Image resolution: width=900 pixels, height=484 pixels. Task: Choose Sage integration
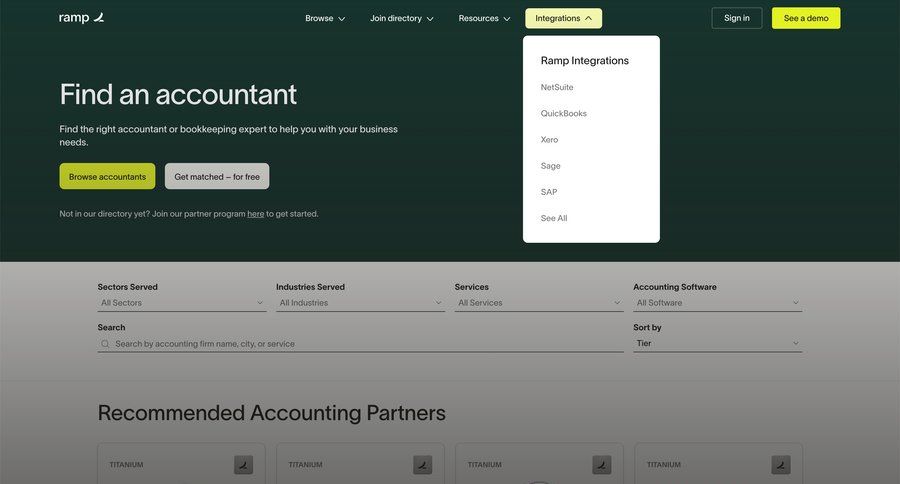click(x=550, y=166)
